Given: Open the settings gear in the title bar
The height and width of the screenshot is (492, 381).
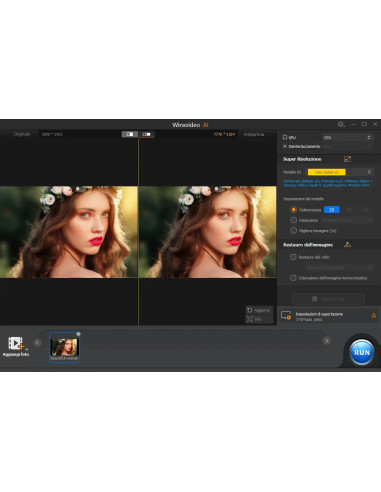Looking at the screenshot, I should pos(341,124).
